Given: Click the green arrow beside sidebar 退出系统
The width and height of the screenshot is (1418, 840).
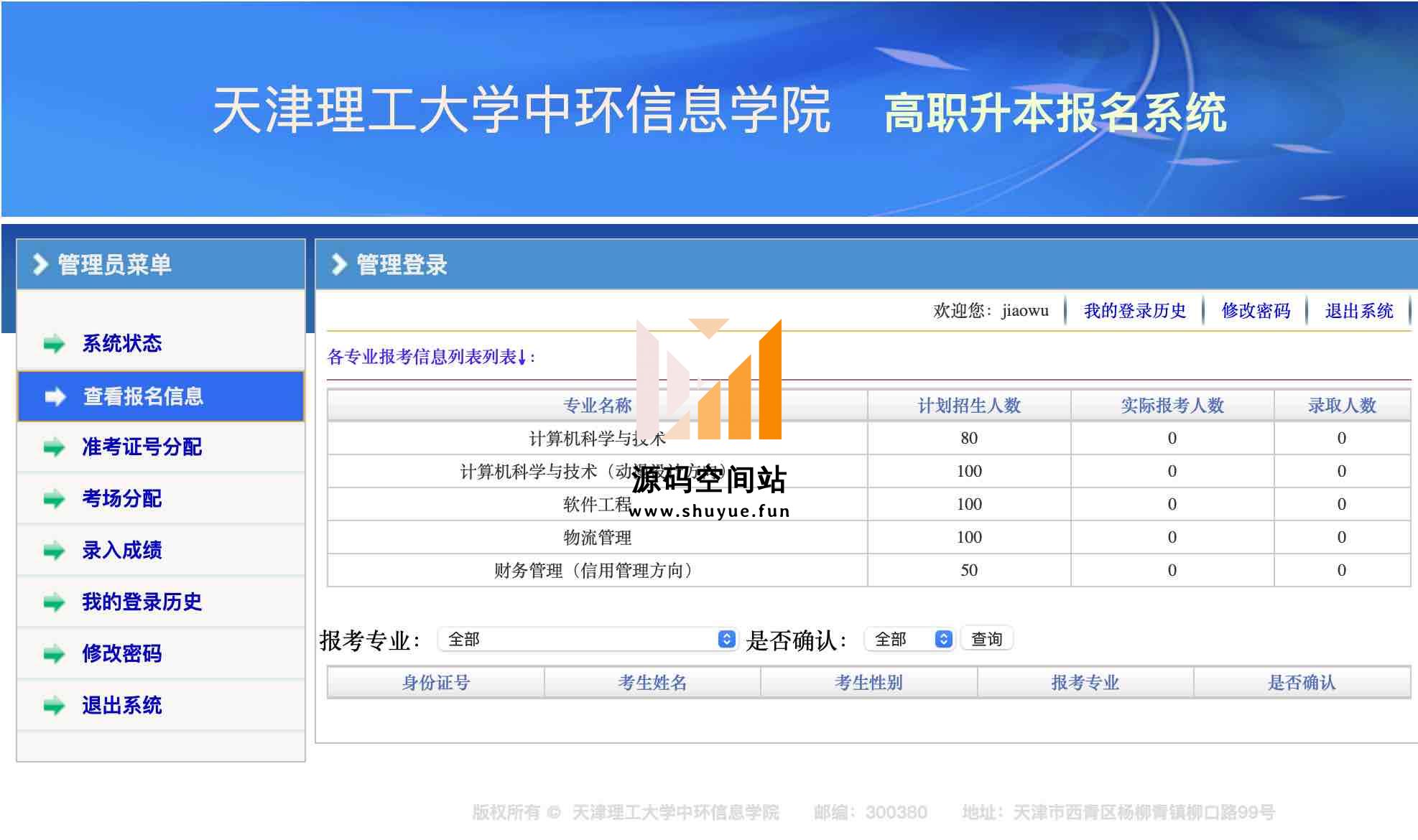Looking at the screenshot, I should point(54,706).
